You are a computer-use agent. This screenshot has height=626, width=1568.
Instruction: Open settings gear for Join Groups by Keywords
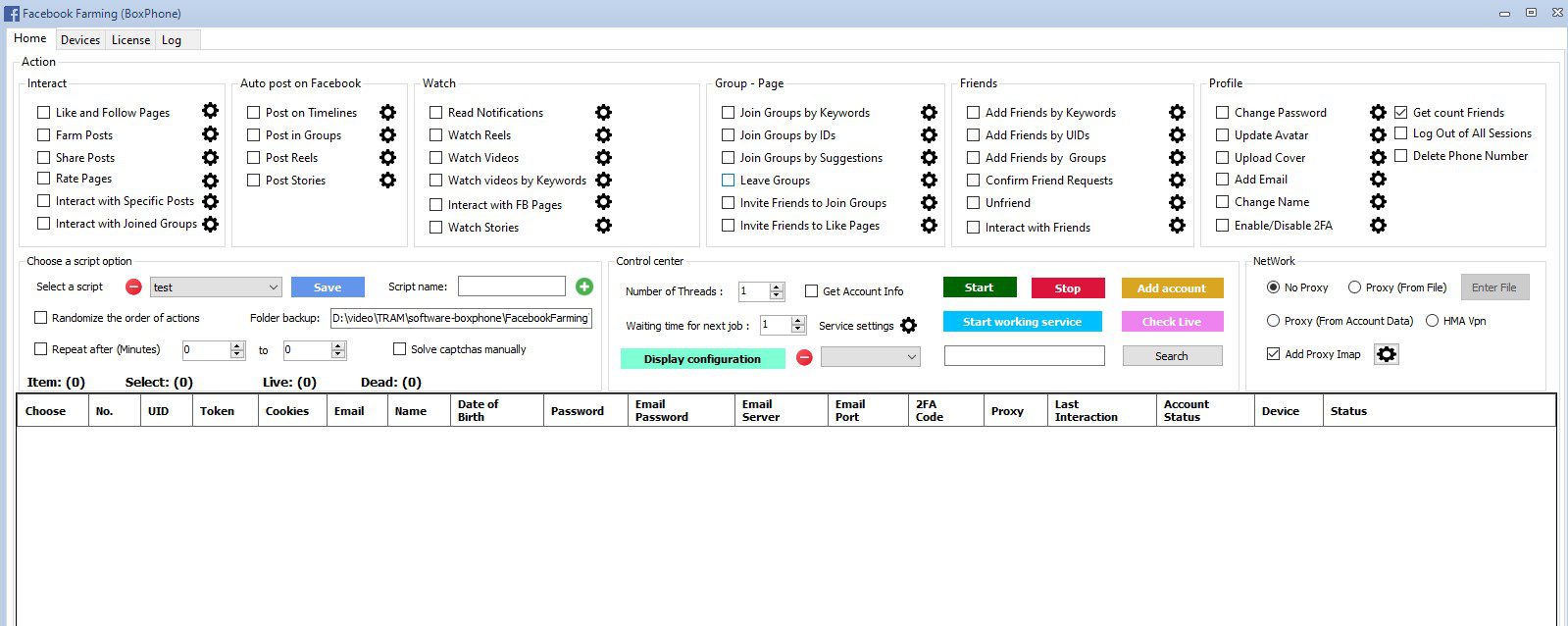click(929, 113)
